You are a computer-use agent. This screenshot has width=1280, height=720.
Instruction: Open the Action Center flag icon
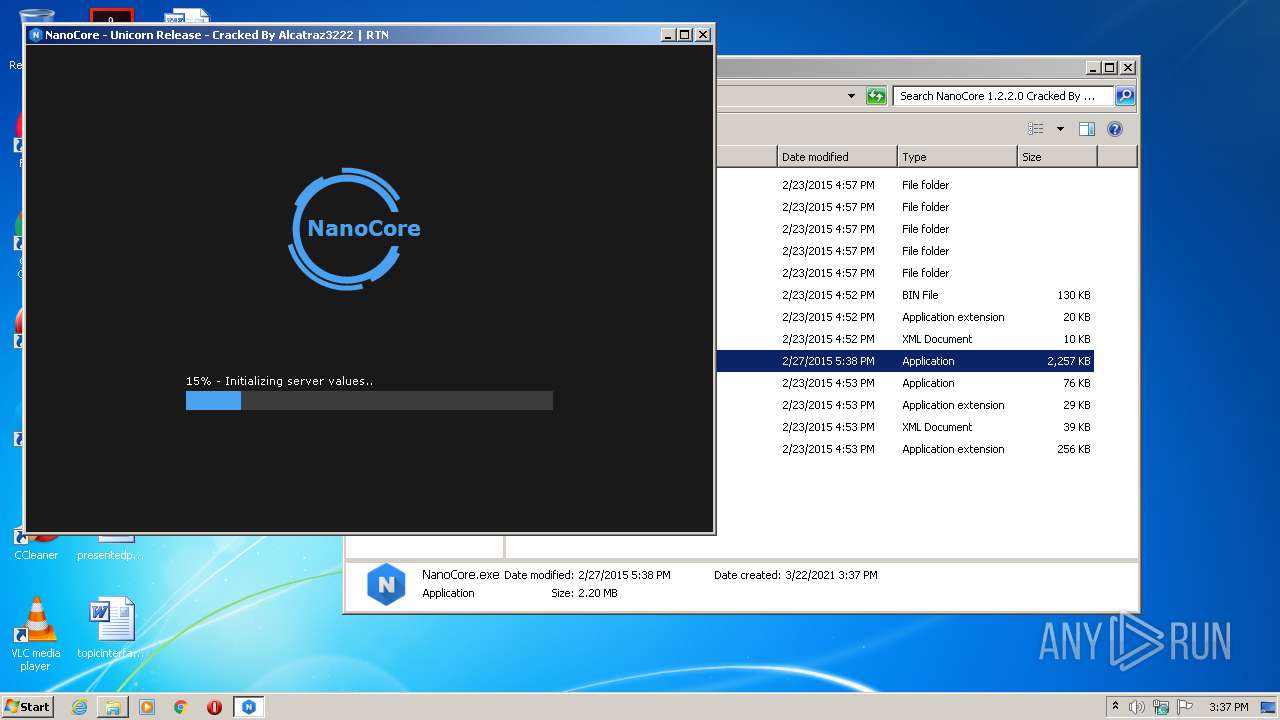coord(1185,707)
